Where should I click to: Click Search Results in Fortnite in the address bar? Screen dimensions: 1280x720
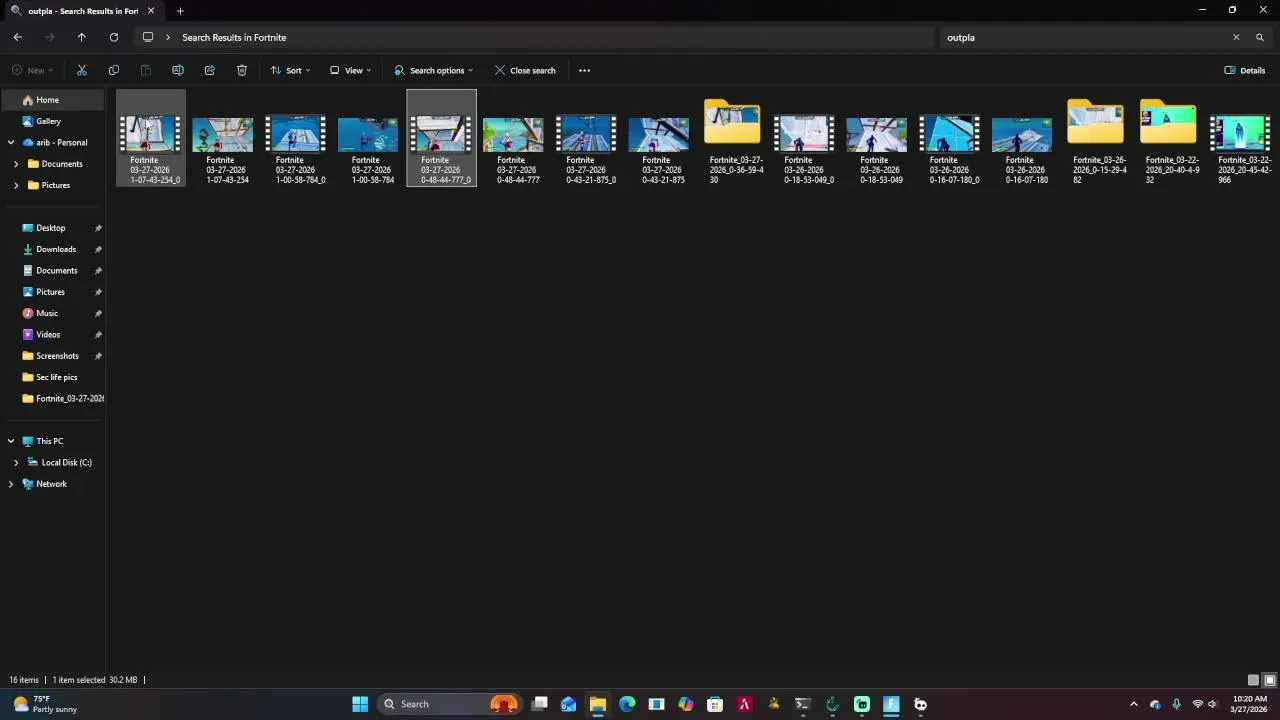(x=234, y=37)
